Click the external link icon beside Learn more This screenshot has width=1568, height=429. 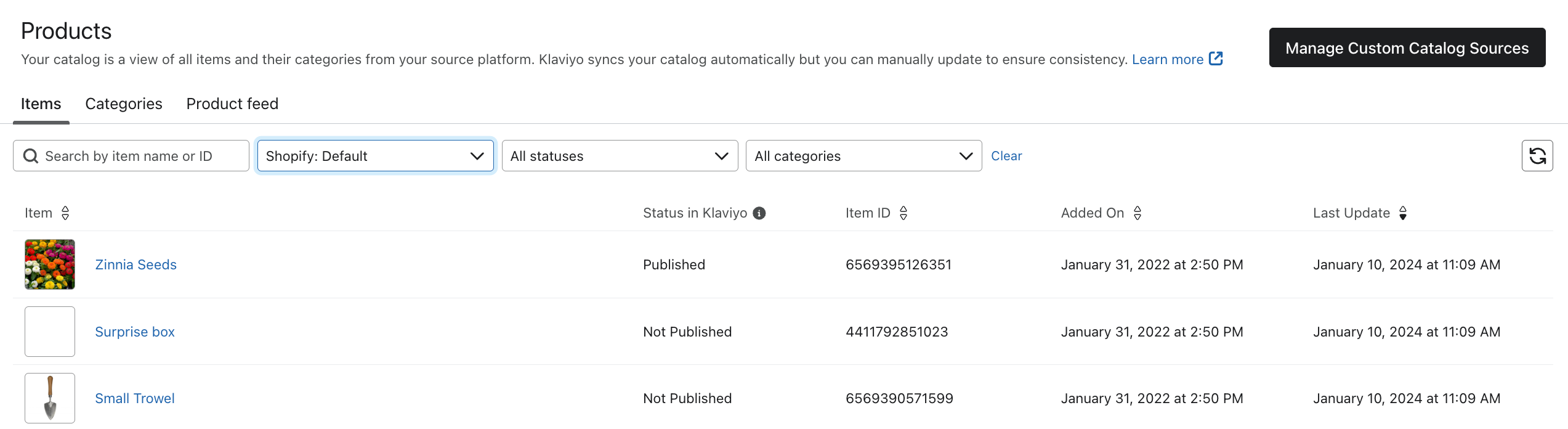[x=1216, y=59]
